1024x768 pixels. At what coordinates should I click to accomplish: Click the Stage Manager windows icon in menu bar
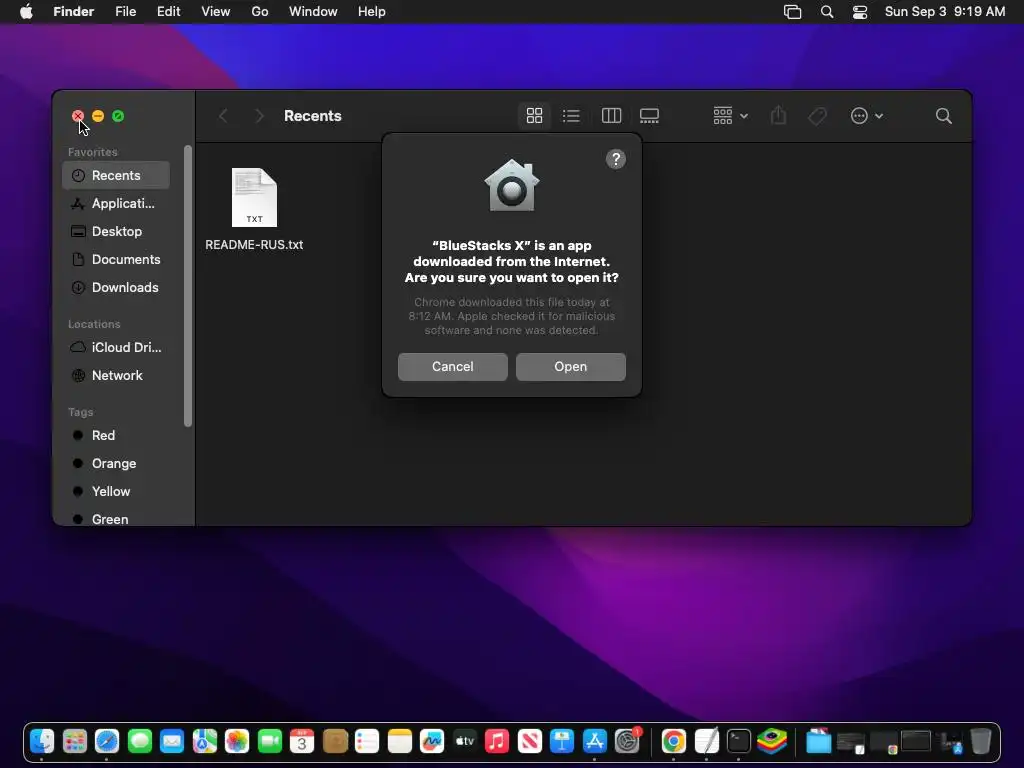(x=792, y=11)
